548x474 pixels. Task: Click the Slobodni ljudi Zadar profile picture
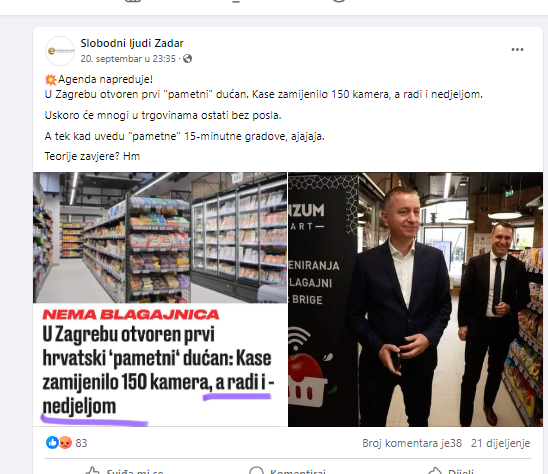[60, 51]
